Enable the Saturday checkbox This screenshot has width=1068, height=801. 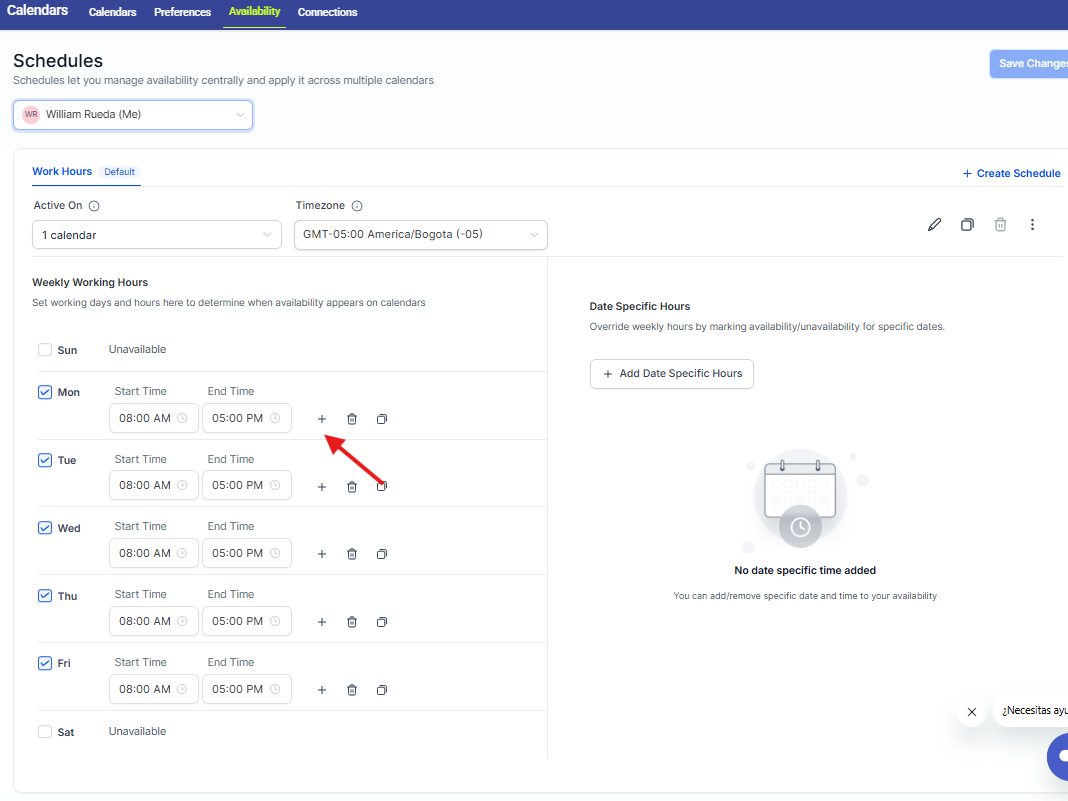(45, 732)
